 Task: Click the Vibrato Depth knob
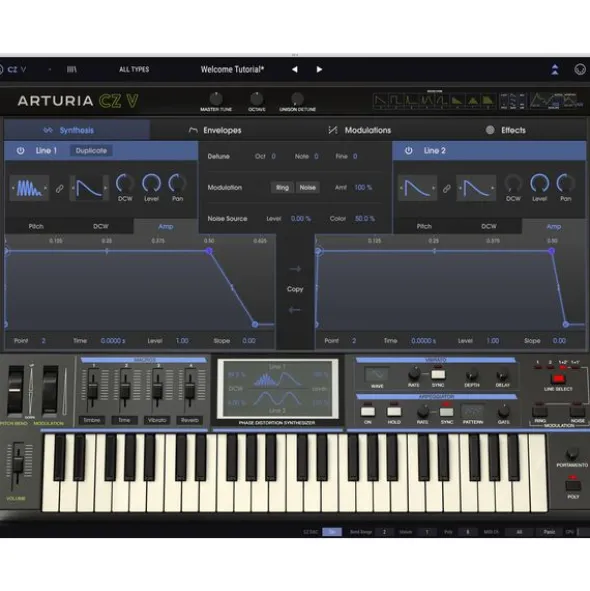(471, 375)
